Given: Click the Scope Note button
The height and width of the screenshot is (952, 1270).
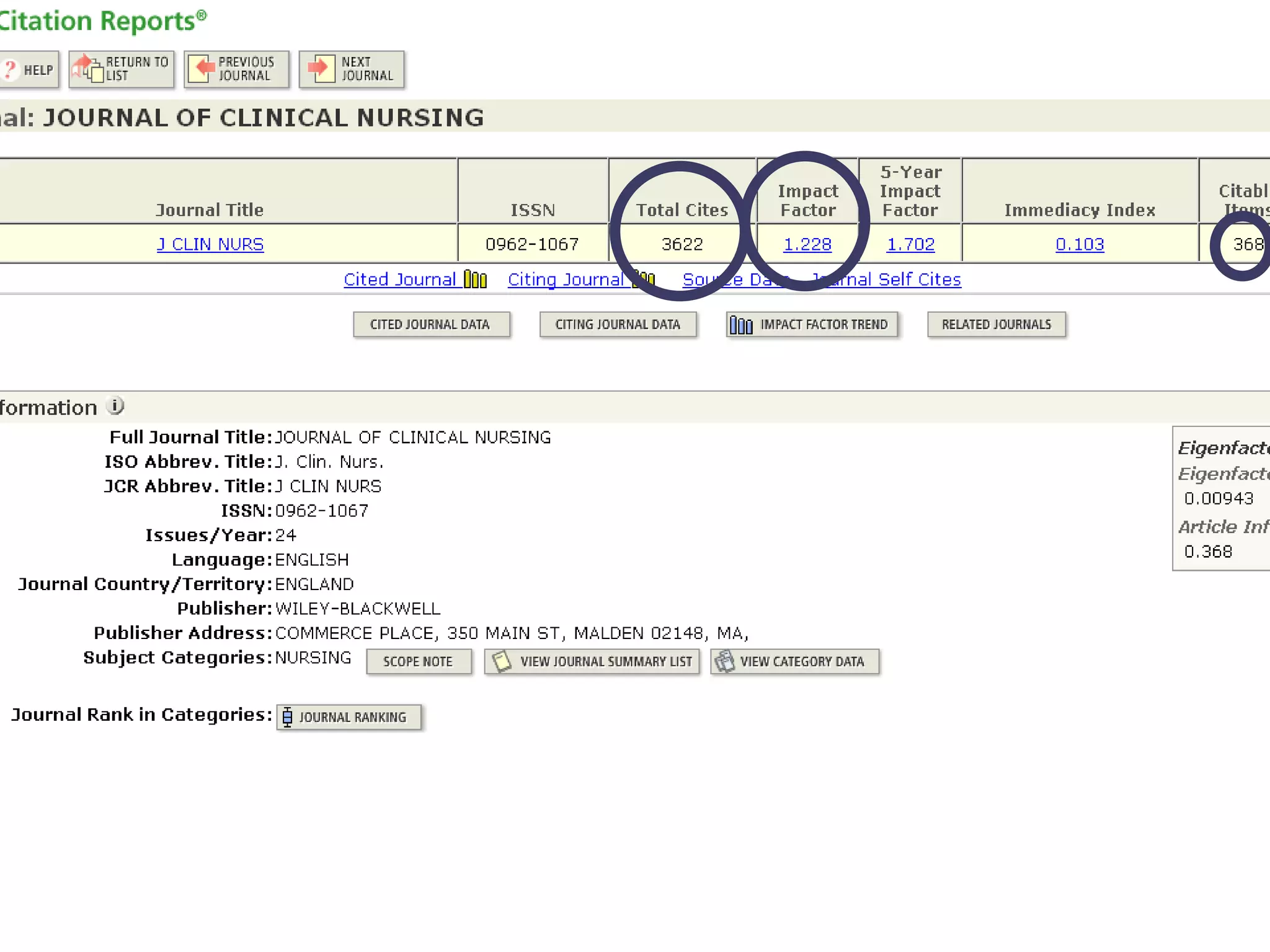Looking at the screenshot, I should (x=419, y=662).
